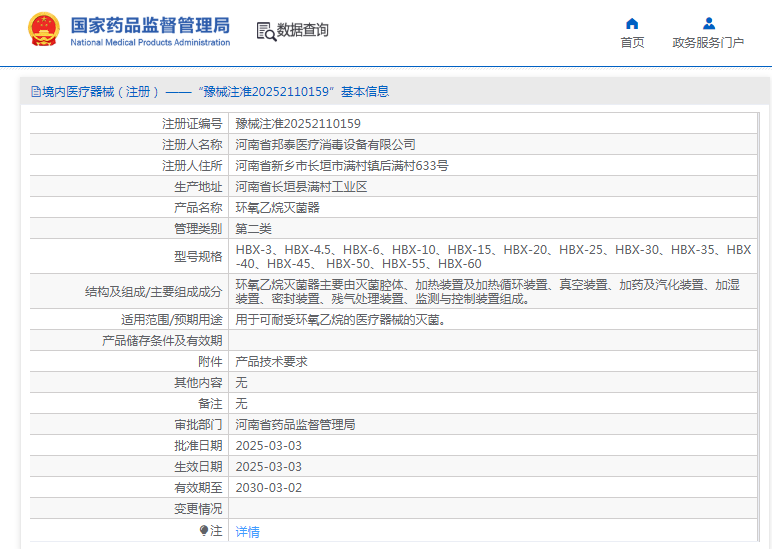Select address 河南省新乡市长垣市满村镇后满村633号

(342, 166)
